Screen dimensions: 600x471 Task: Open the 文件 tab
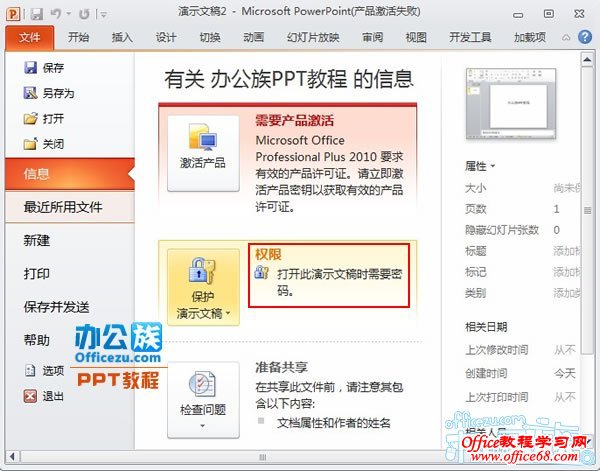[x=29, y=37]
